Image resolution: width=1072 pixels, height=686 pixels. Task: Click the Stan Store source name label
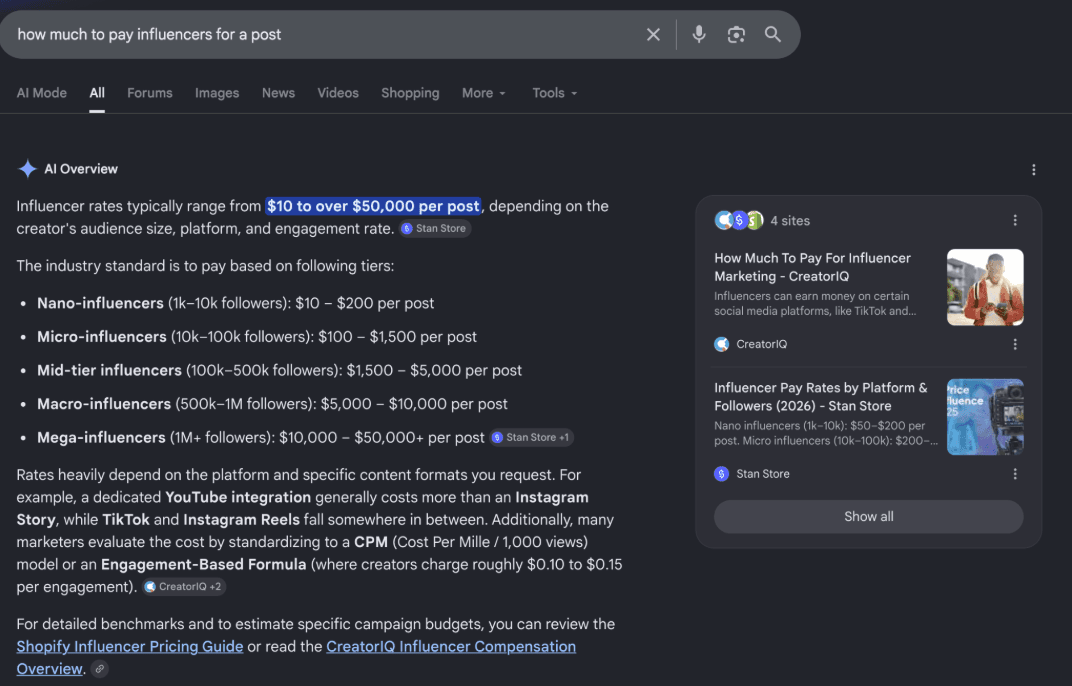[763, 474]
